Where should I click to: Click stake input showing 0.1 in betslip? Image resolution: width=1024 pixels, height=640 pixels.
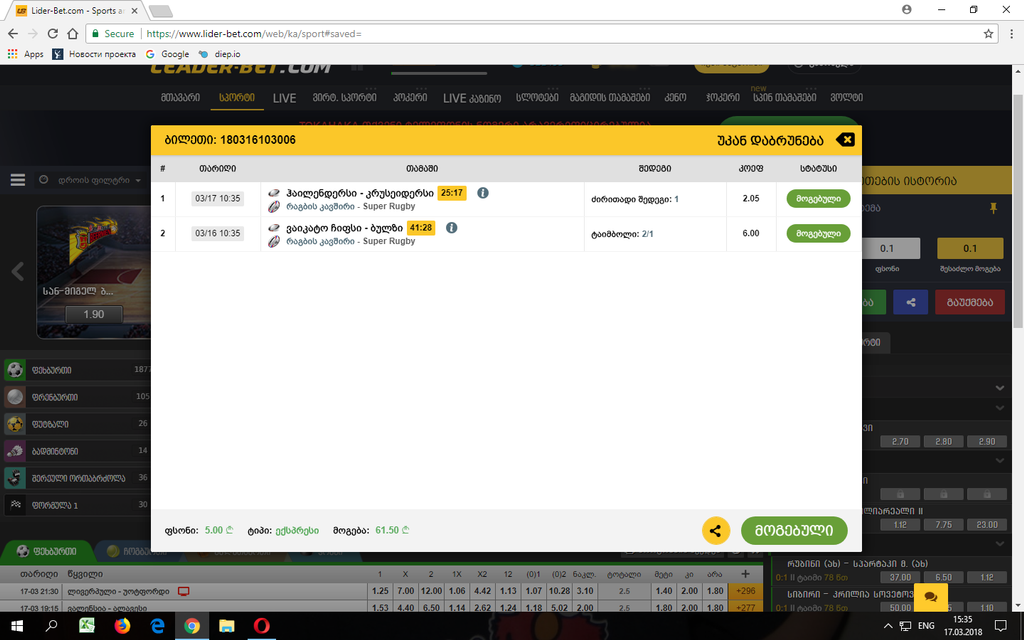point(887,248)
